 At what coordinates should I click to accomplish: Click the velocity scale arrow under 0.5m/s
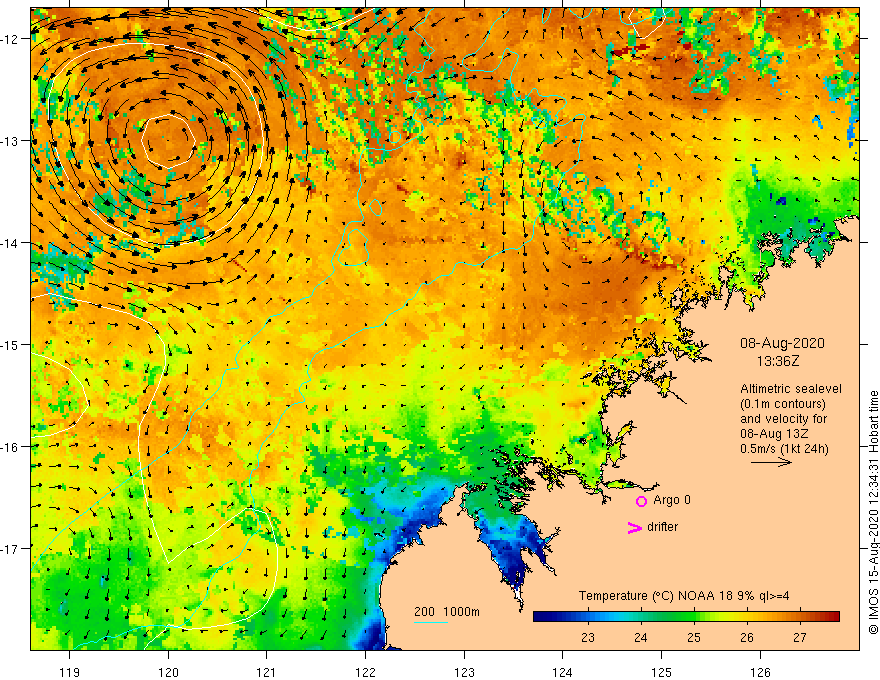coord(771,462)
